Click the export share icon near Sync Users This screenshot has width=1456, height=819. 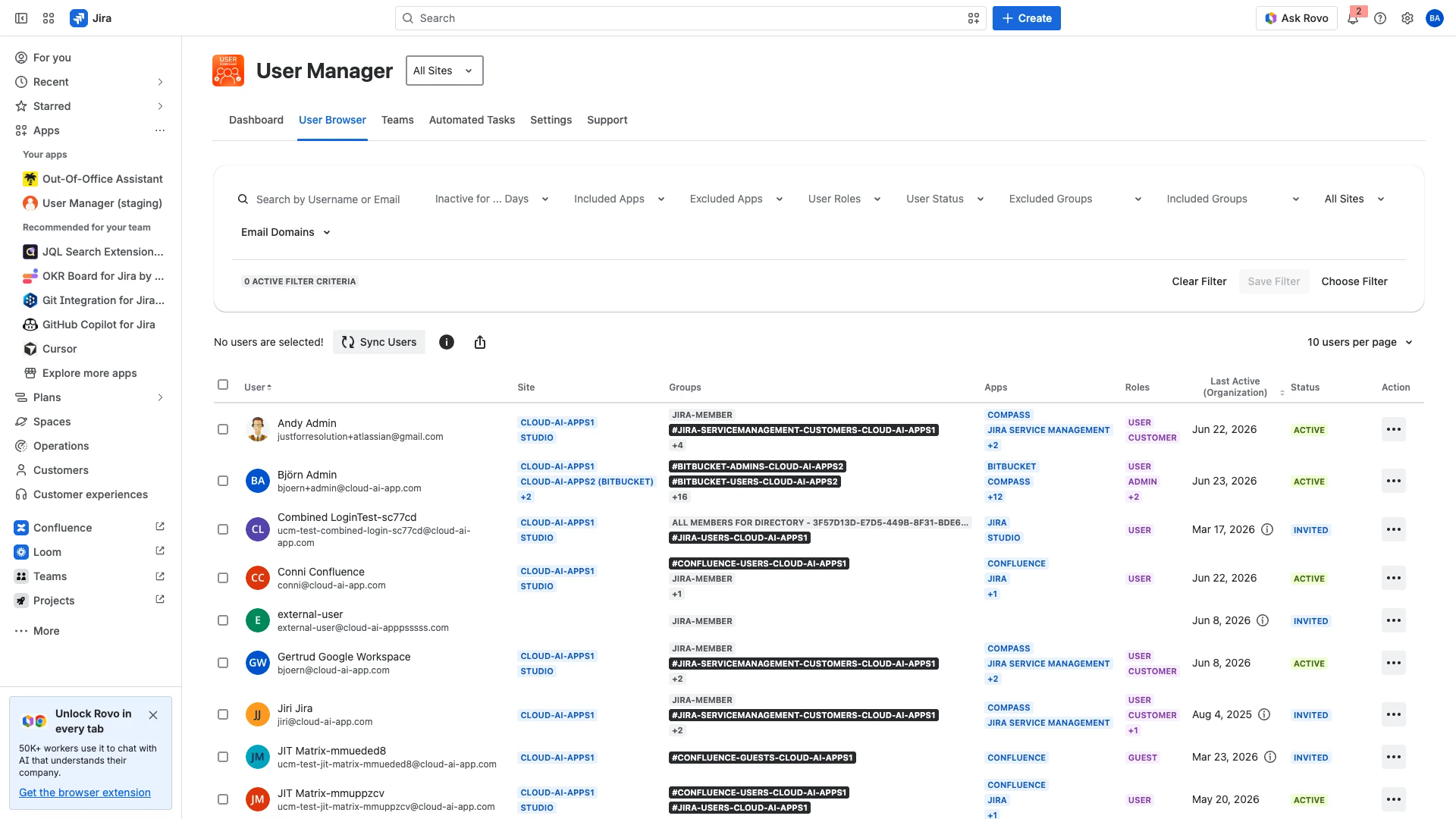tap(480, 342)
